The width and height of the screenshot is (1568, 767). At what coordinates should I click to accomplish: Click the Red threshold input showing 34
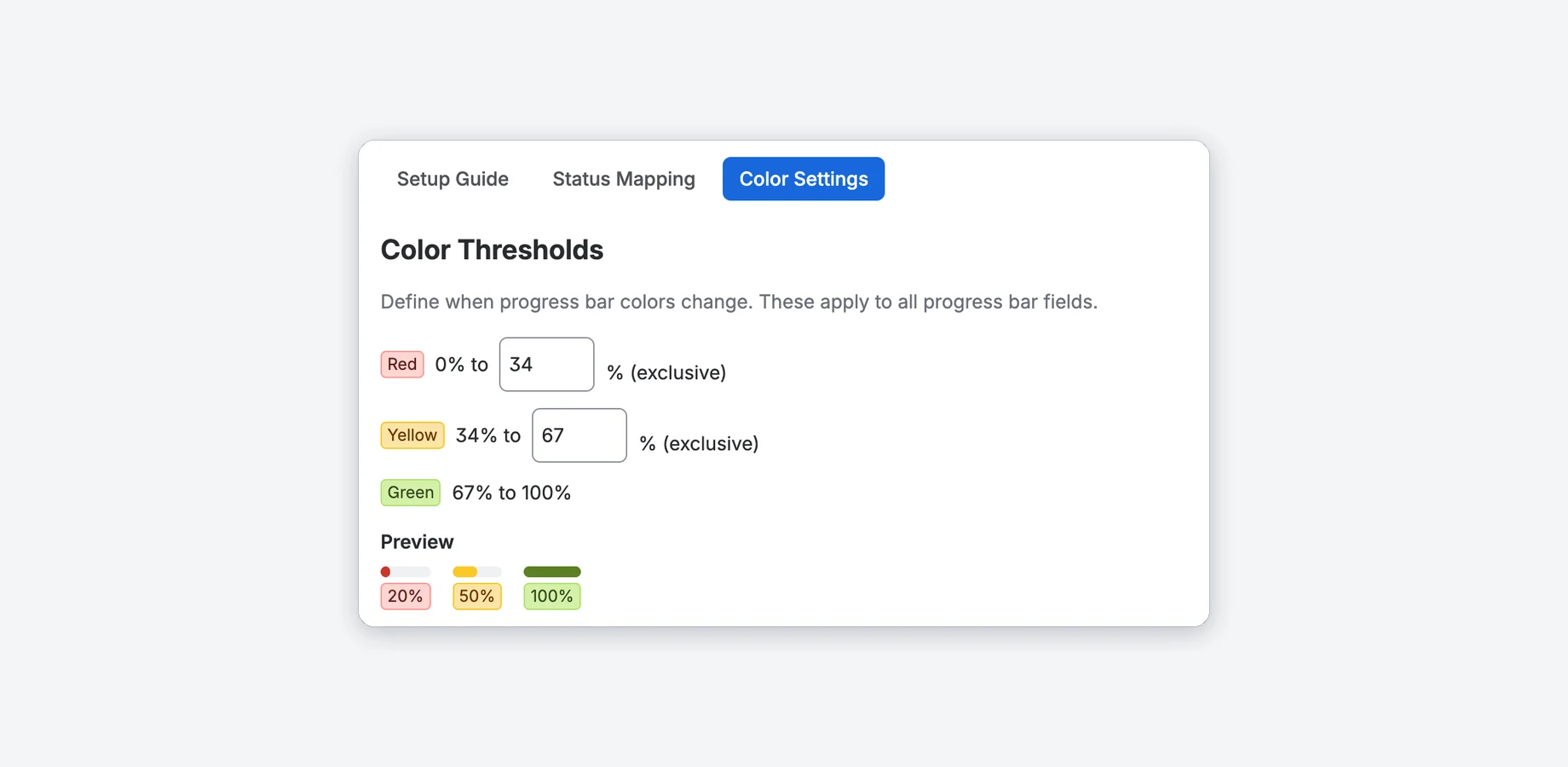tap(546, 365)
